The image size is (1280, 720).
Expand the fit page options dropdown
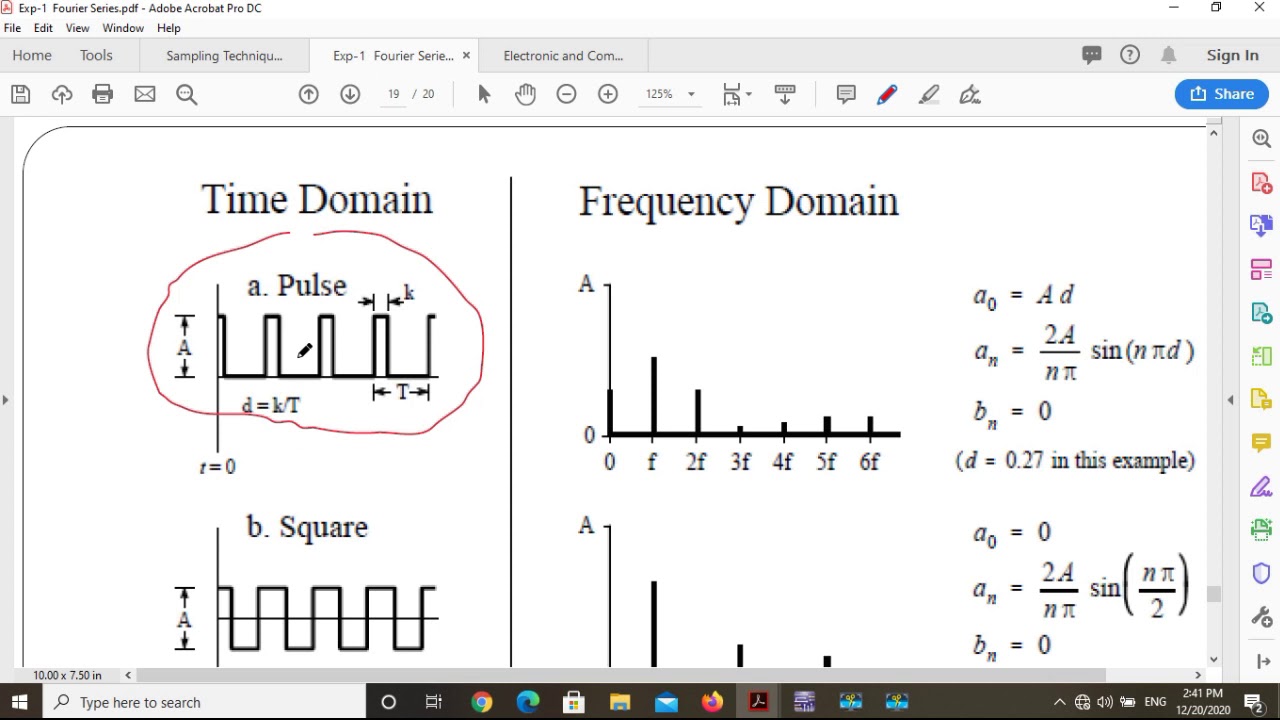[x=749, y=95]
